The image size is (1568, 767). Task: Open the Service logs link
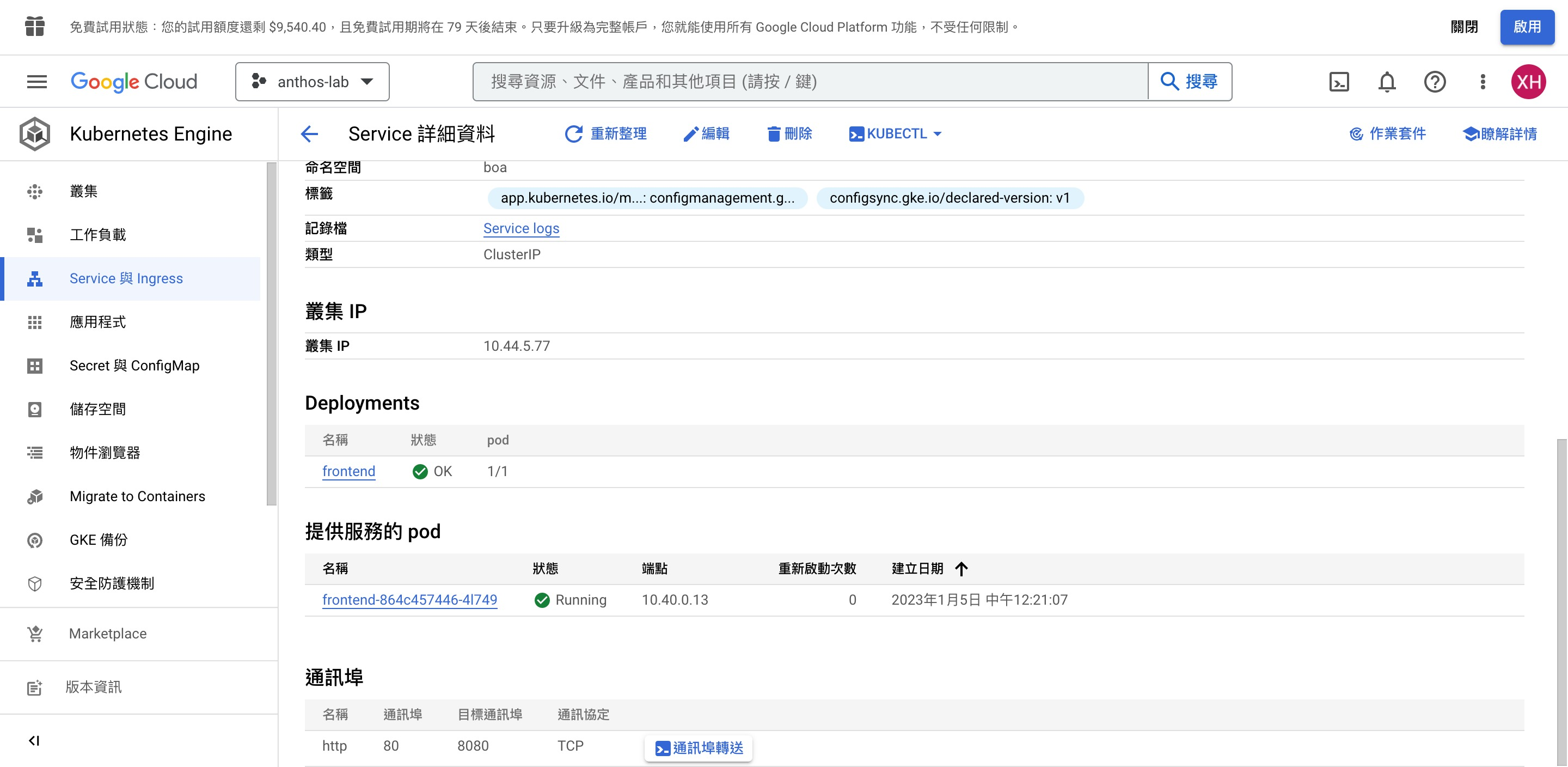tap(521, 228)
